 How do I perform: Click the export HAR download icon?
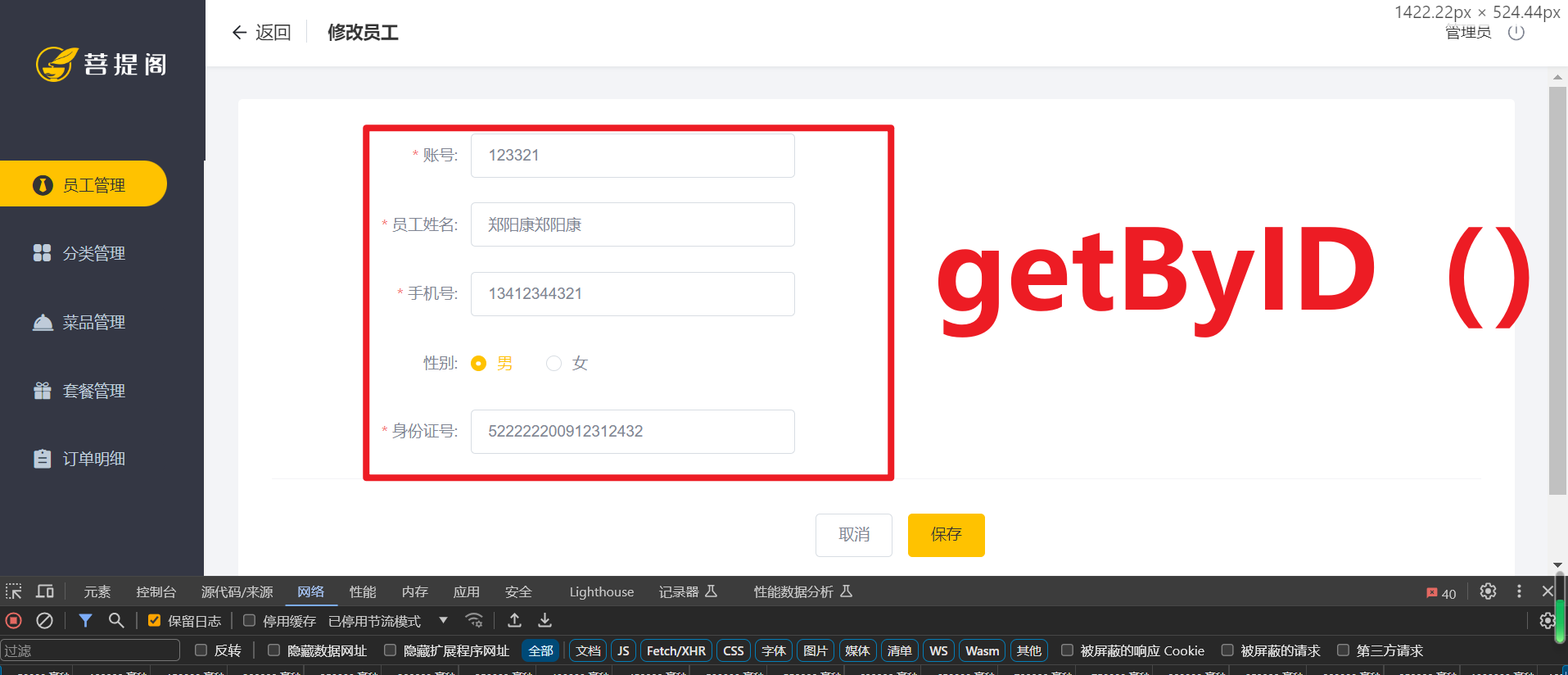545,620
